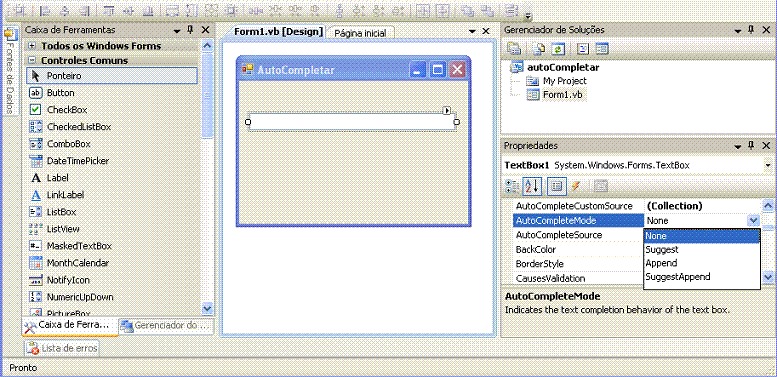
Task: Open the document tab list dropdown arrow
Action: tap(473, 31)
